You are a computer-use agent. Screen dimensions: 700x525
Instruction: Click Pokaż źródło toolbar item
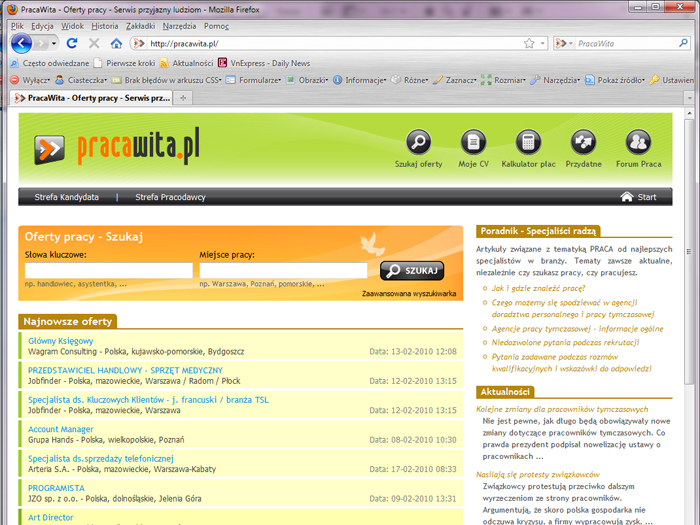click(x=615, y=80)
